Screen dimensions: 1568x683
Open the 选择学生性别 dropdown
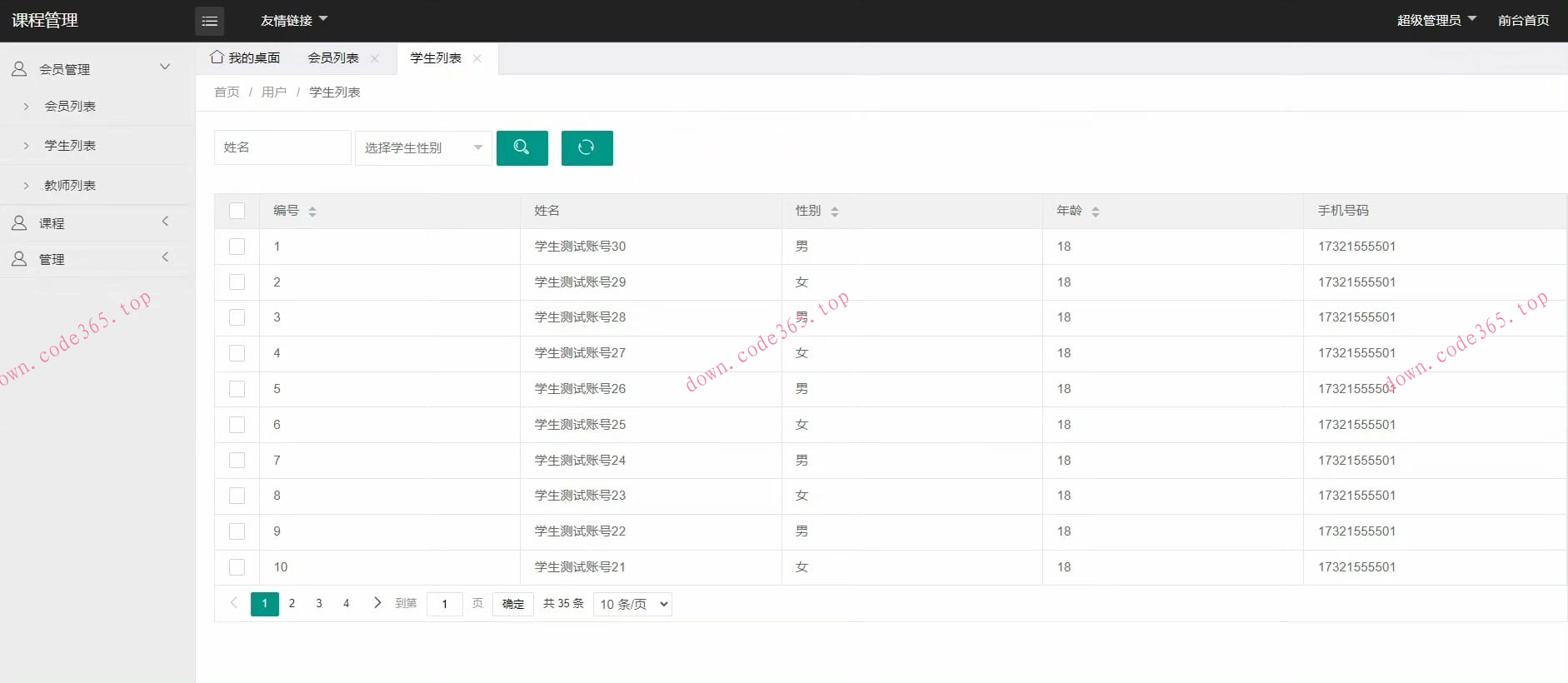coord(423,148)
